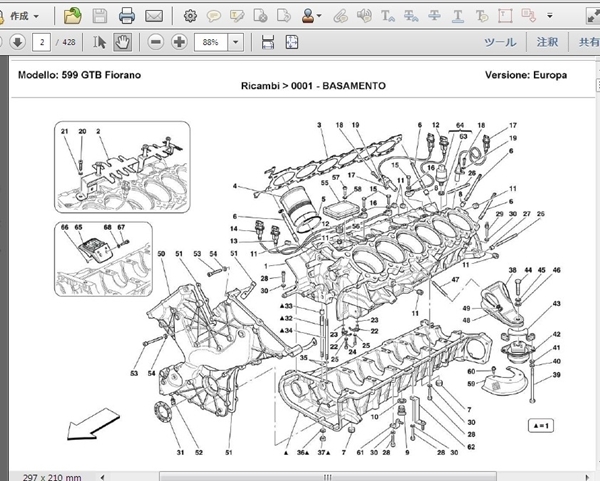Open the ツール (Tools) panel
The width and height of the screenshot is (600, 481).
click(x=500, y=42)
